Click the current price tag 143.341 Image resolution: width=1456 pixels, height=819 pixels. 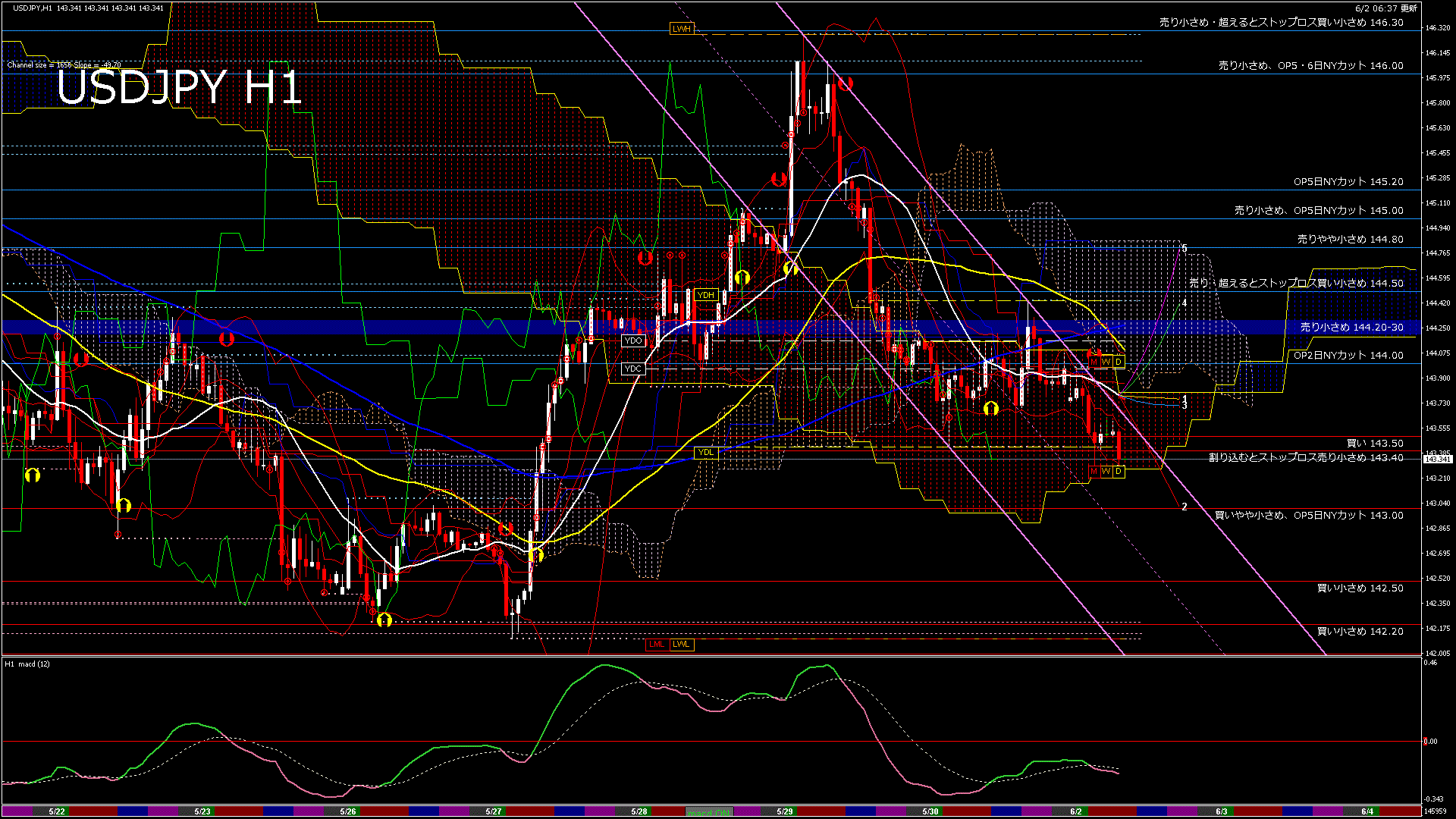(x=1438, y=459)
